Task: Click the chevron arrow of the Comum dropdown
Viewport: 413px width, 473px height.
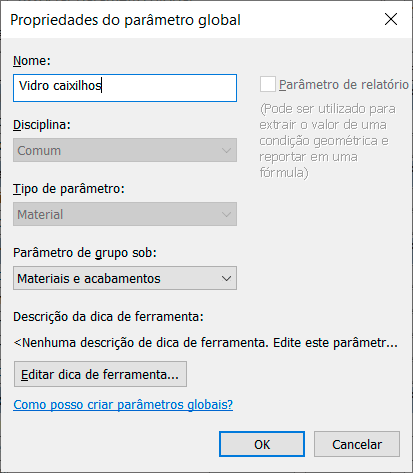Action: click(x=226, y=150)
